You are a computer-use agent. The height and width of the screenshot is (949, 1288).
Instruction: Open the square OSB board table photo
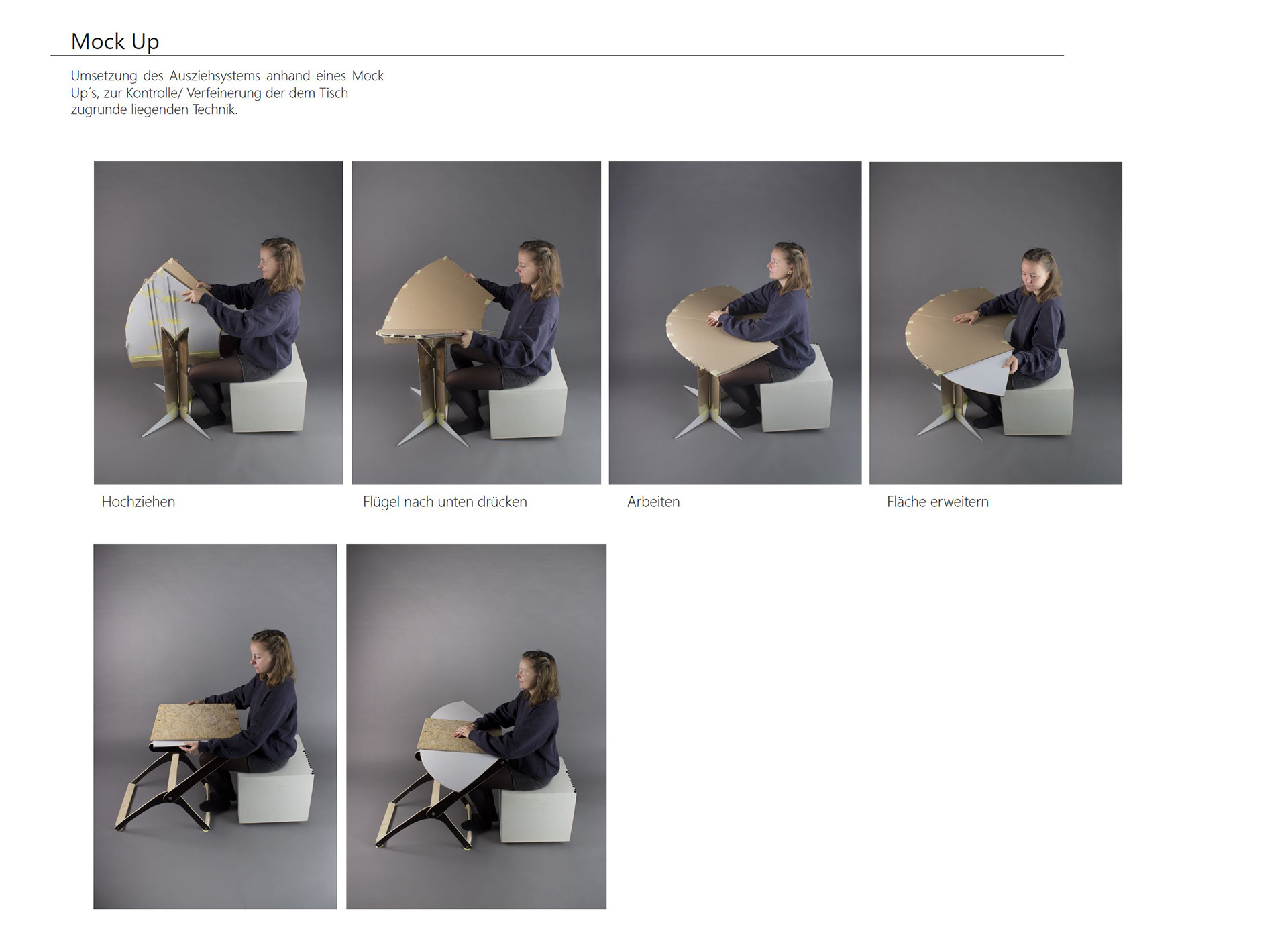[x=215, y=726]
